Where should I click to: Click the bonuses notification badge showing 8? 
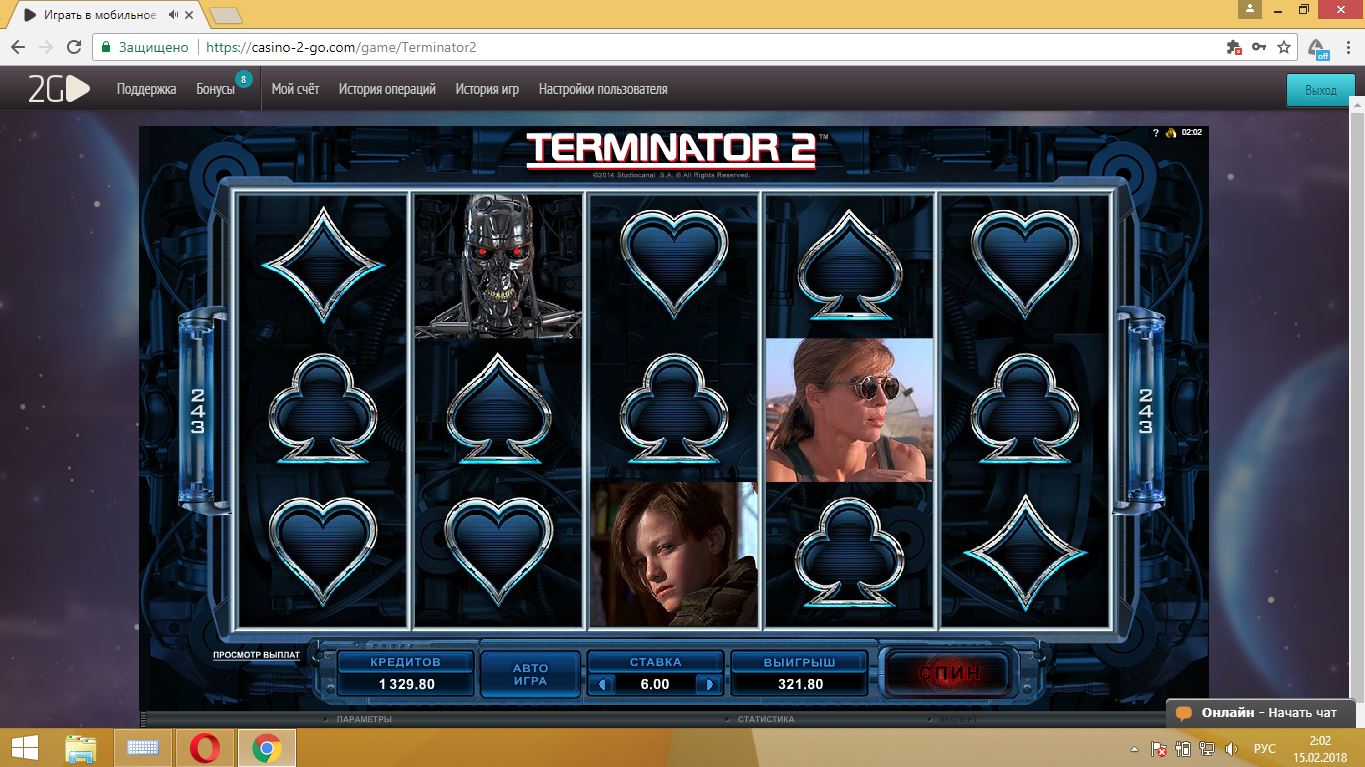243,78
